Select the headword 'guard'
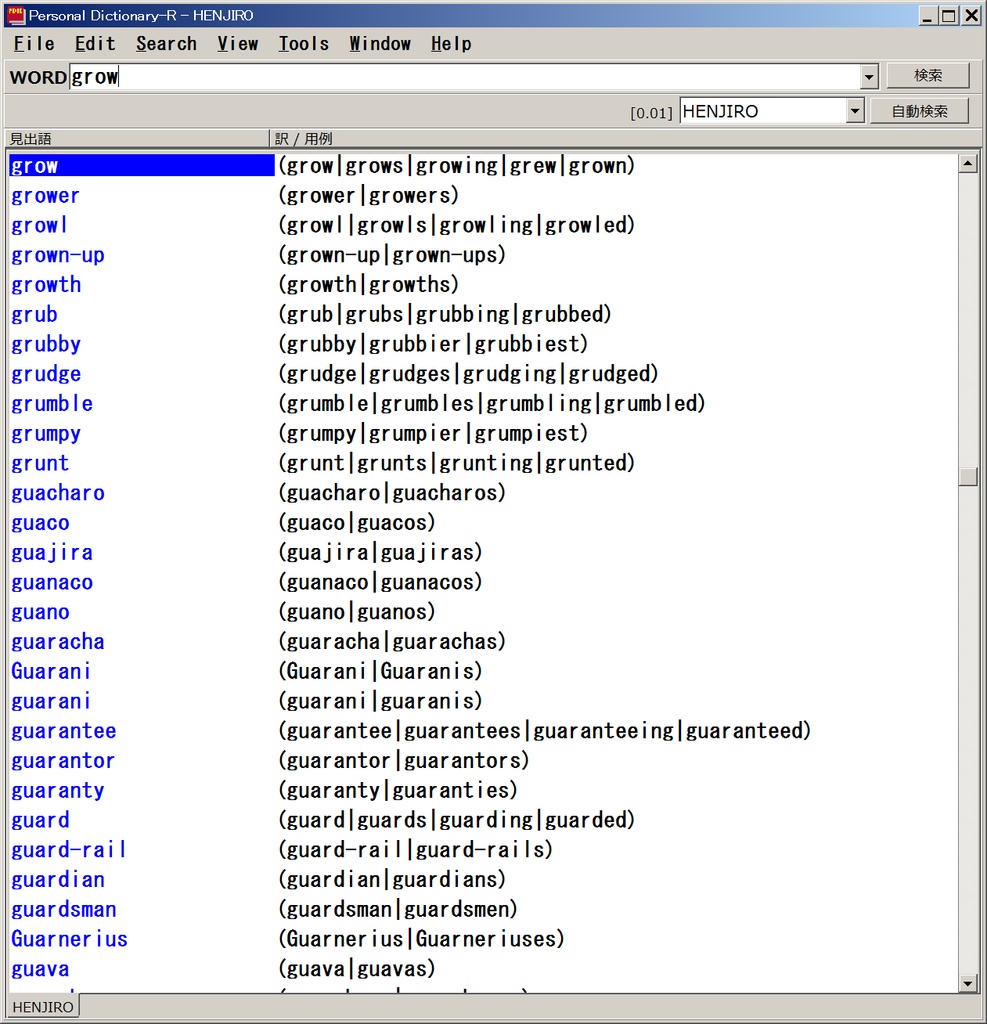Screen dimensions: 987x1024 coord(40,820)
